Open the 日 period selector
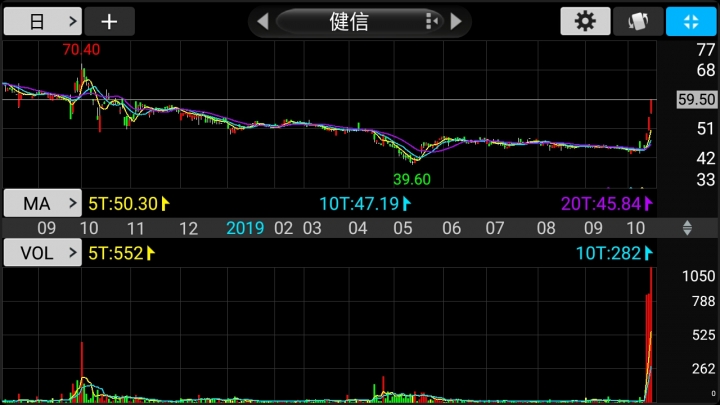Screen dimensions: 720x405 pyautogui.click(x=43, y=21)
